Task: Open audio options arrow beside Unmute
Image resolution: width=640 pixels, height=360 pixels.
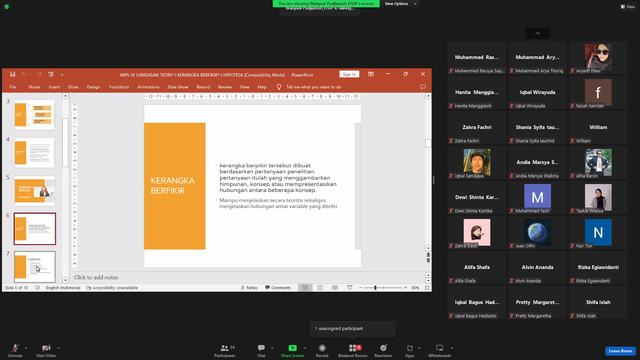Action: point(26,348)
